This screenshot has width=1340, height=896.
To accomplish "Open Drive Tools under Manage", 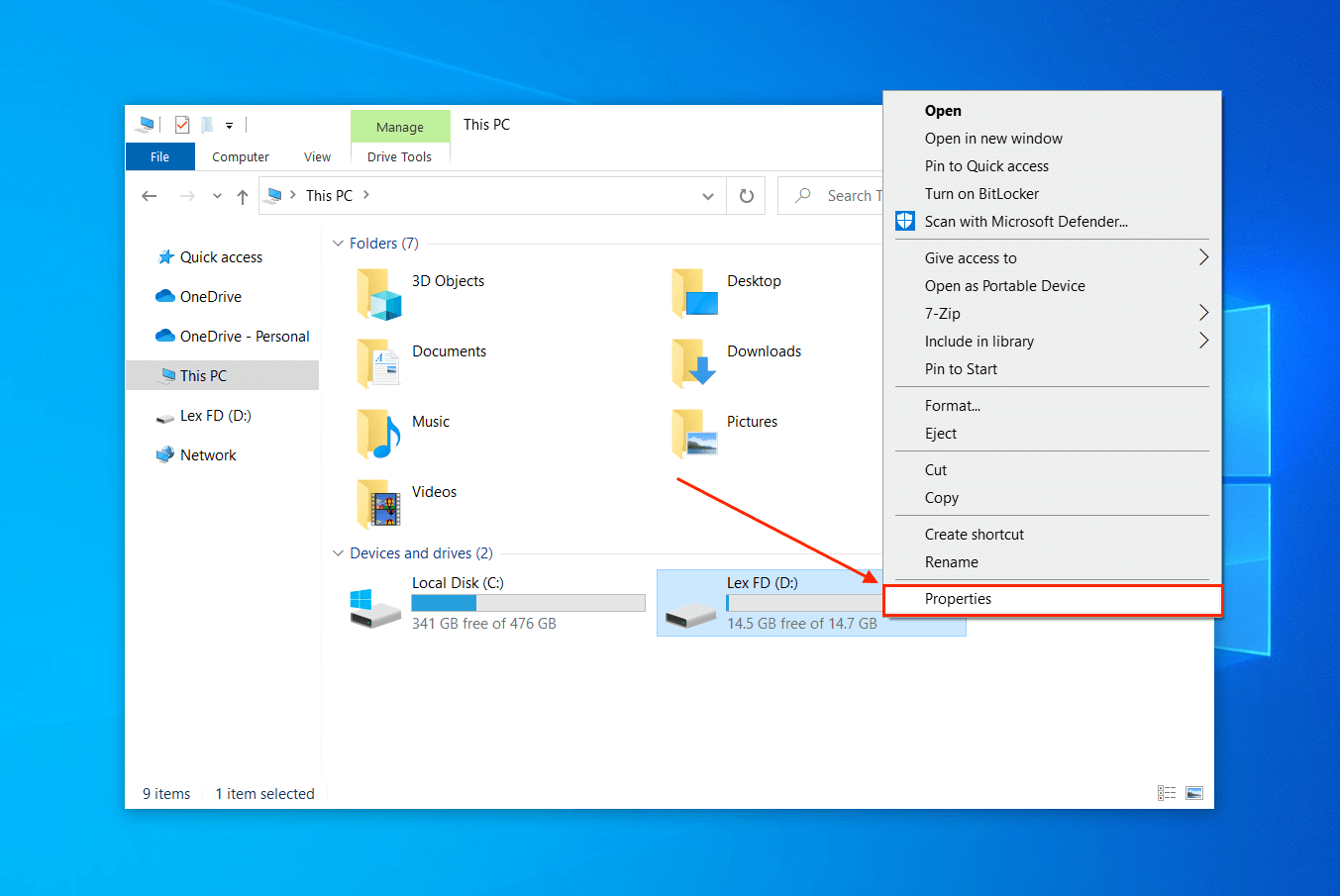I will [x=400, y=156].
